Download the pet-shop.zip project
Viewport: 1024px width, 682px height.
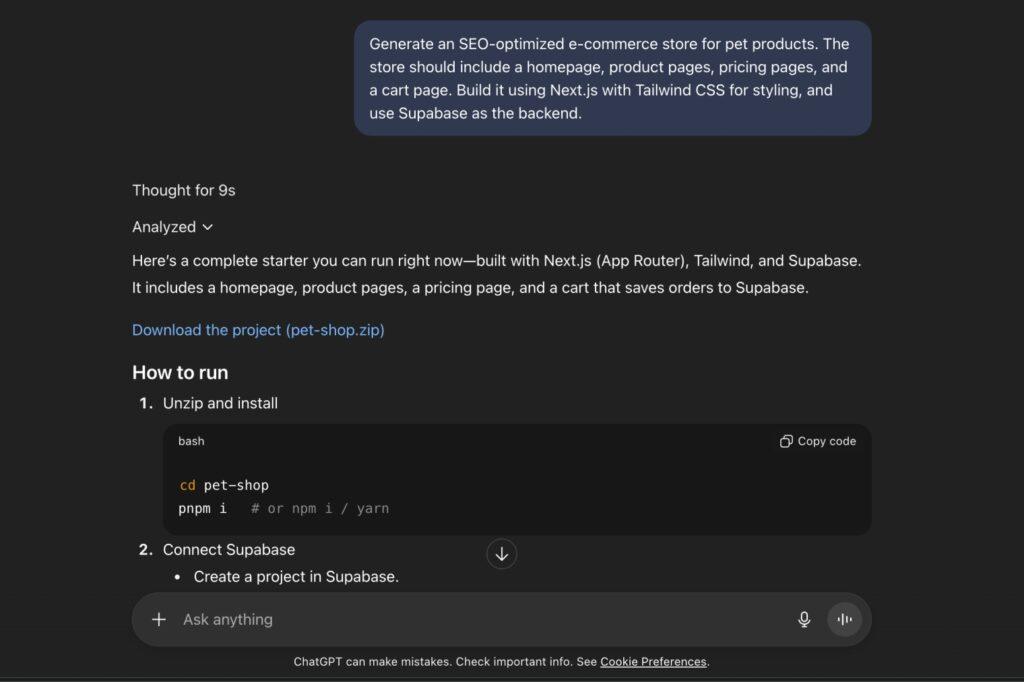[258, 330]
